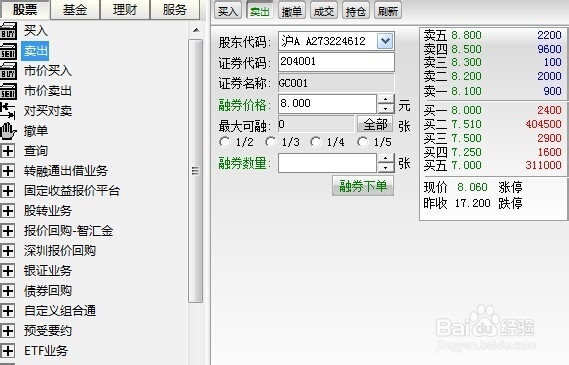Select the 1/4 radio option
This screenshot has width=569, height=365.
316,142
